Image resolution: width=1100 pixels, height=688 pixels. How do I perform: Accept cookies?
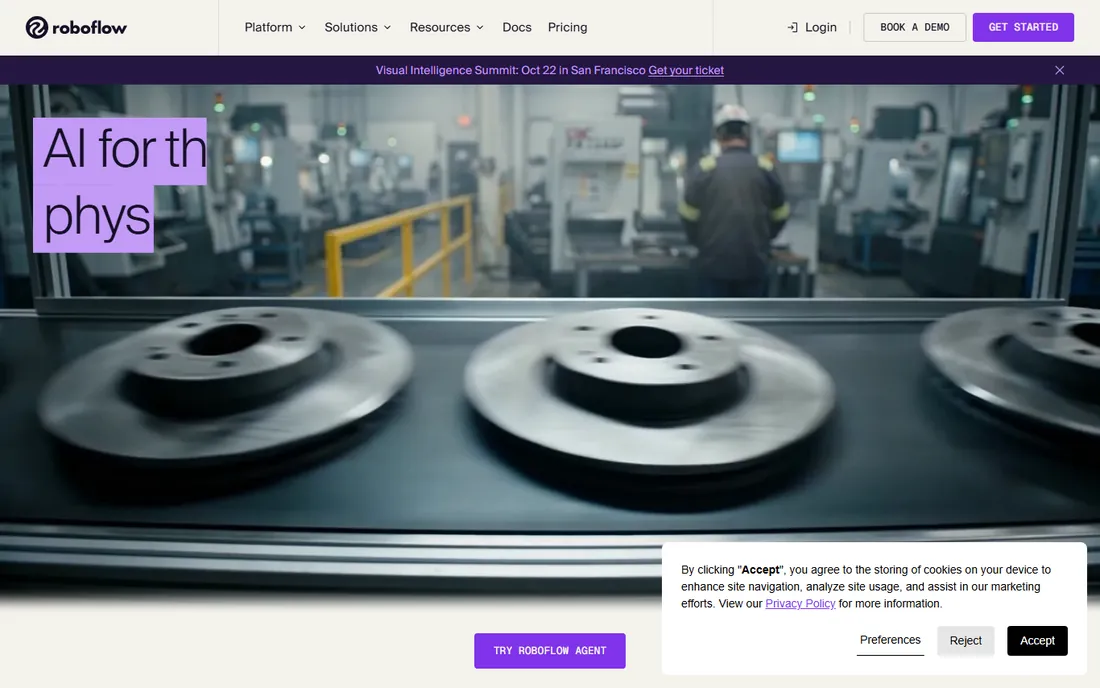pyautogui.click(x=1037, y=641)
